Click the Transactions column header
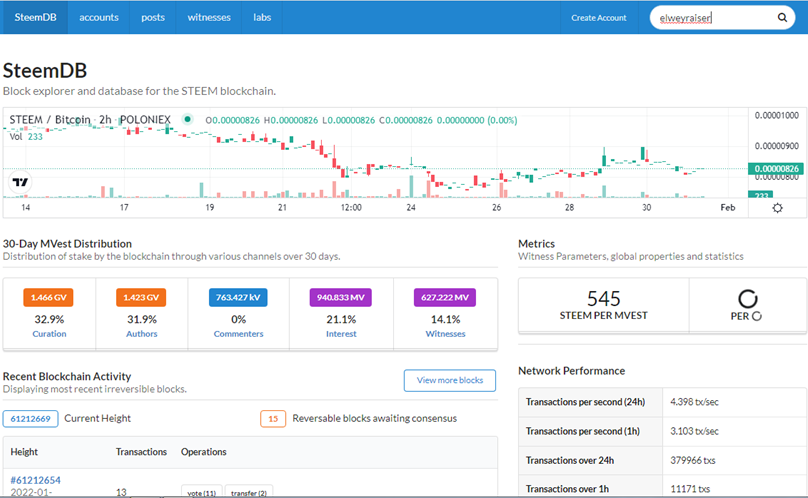Screen dimensions: 808x498 [x=141, y=452]
